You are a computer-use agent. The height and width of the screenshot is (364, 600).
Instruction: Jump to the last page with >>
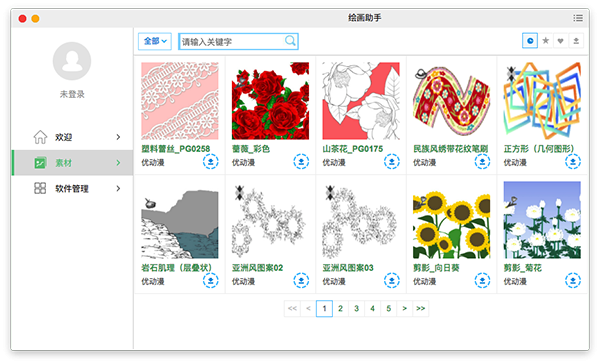click(x=421, y=309)
